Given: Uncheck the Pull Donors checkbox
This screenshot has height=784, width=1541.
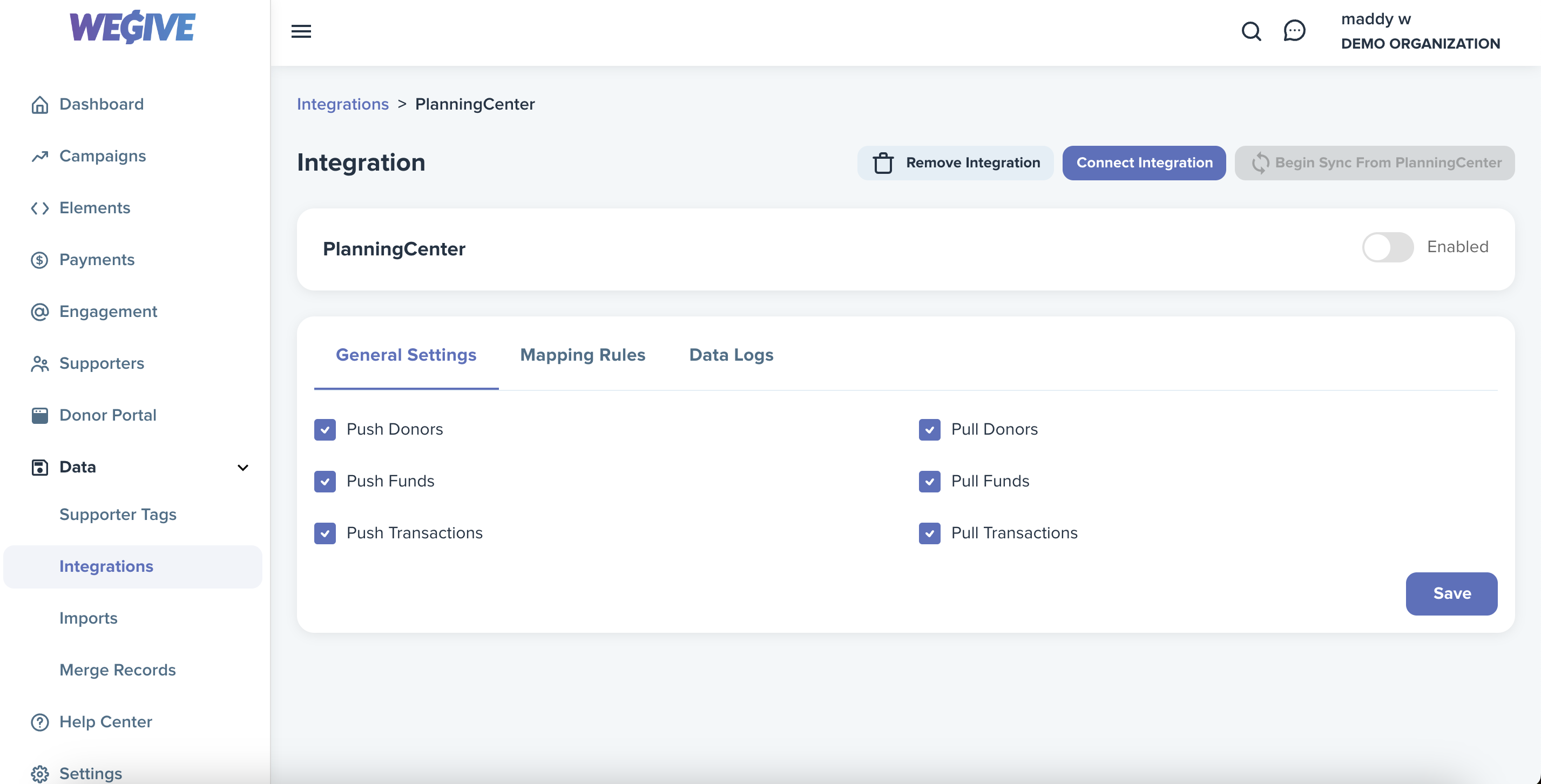Looking at the screenshot, I should pos(930,429).
